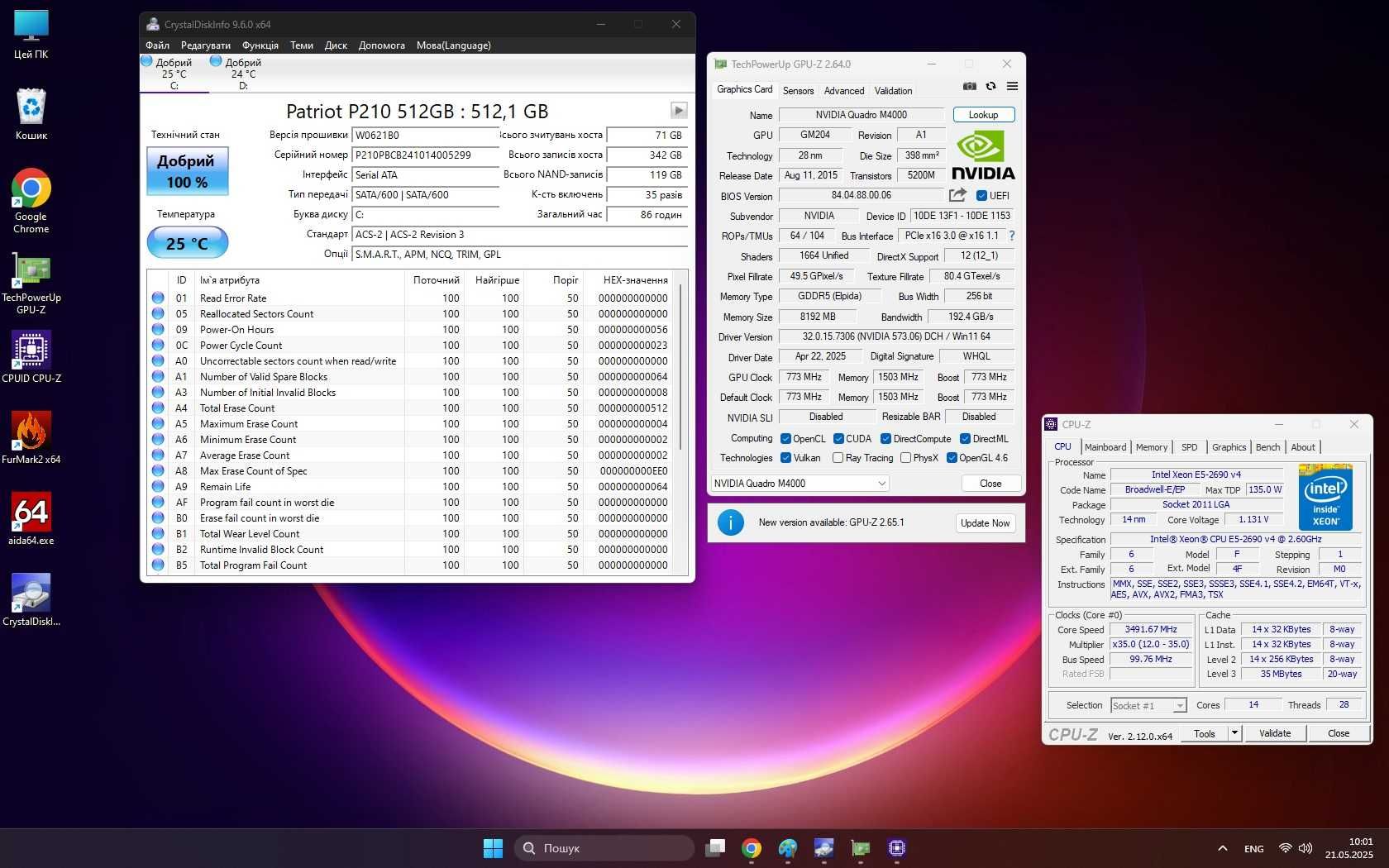
Task: Open the Файл menu in CrystalDiskInfo
Action: coord(158,45)
